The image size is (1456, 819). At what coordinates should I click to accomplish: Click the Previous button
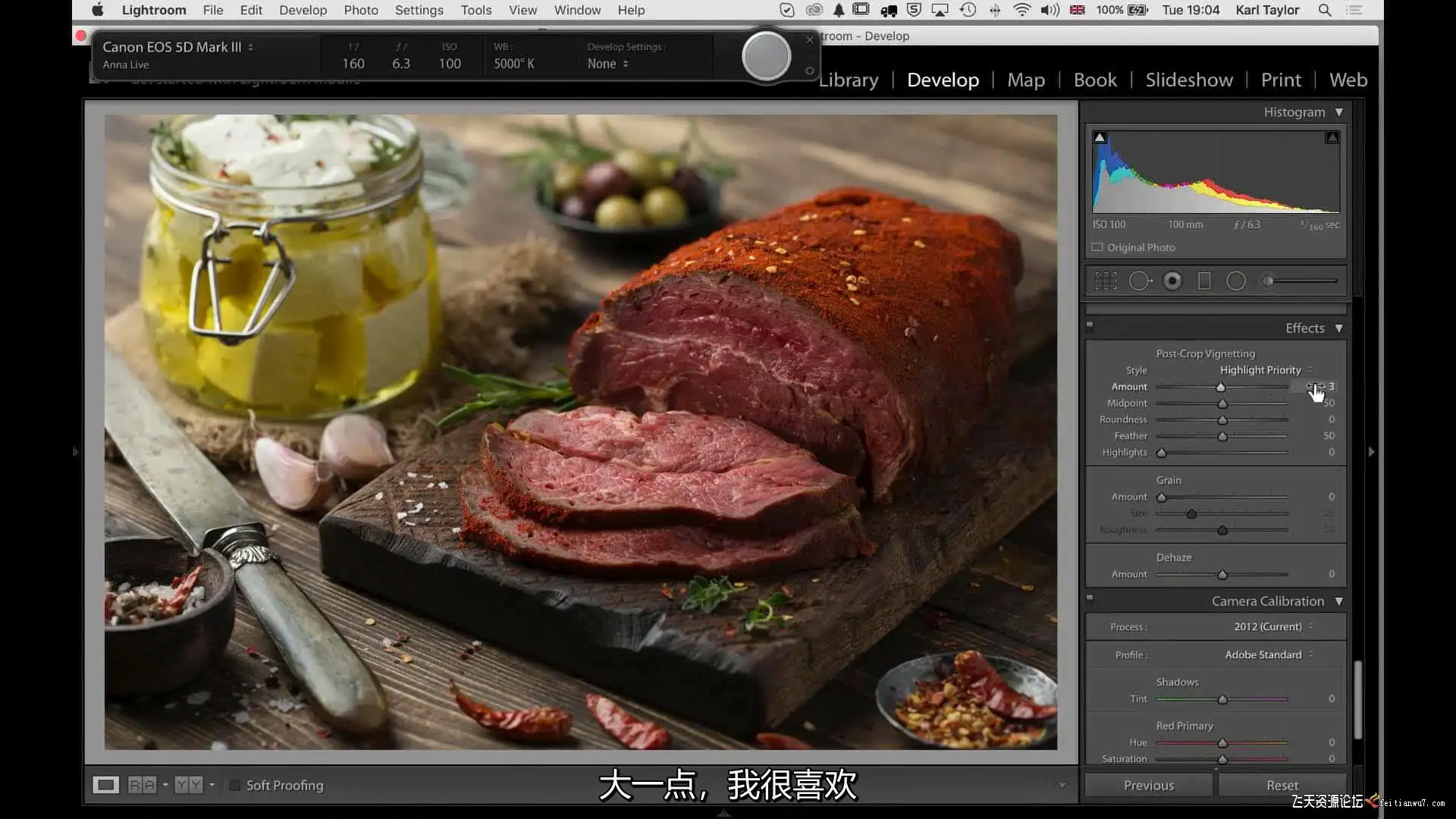point(1148,786)
